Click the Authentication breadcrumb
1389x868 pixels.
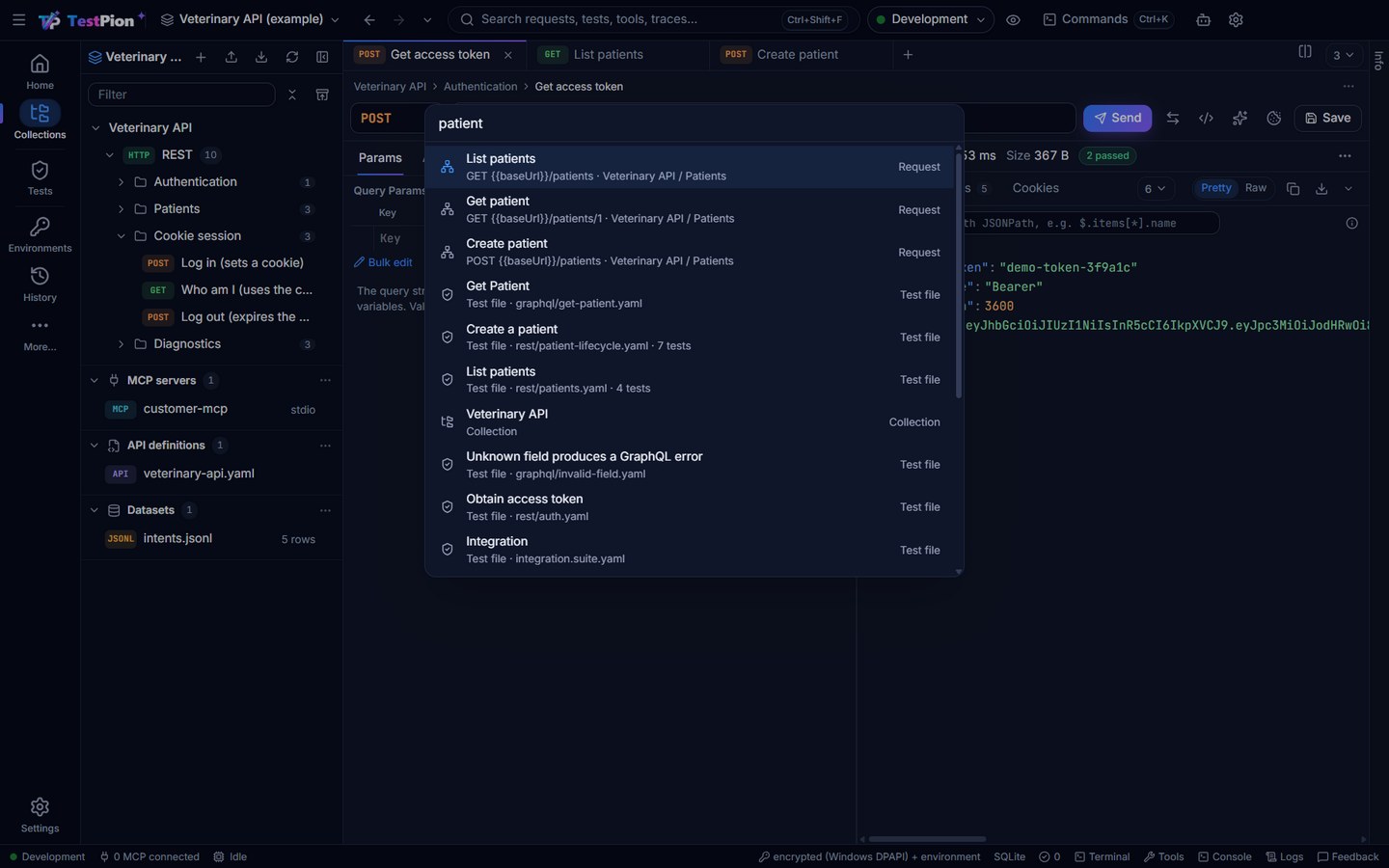[480, 87]
